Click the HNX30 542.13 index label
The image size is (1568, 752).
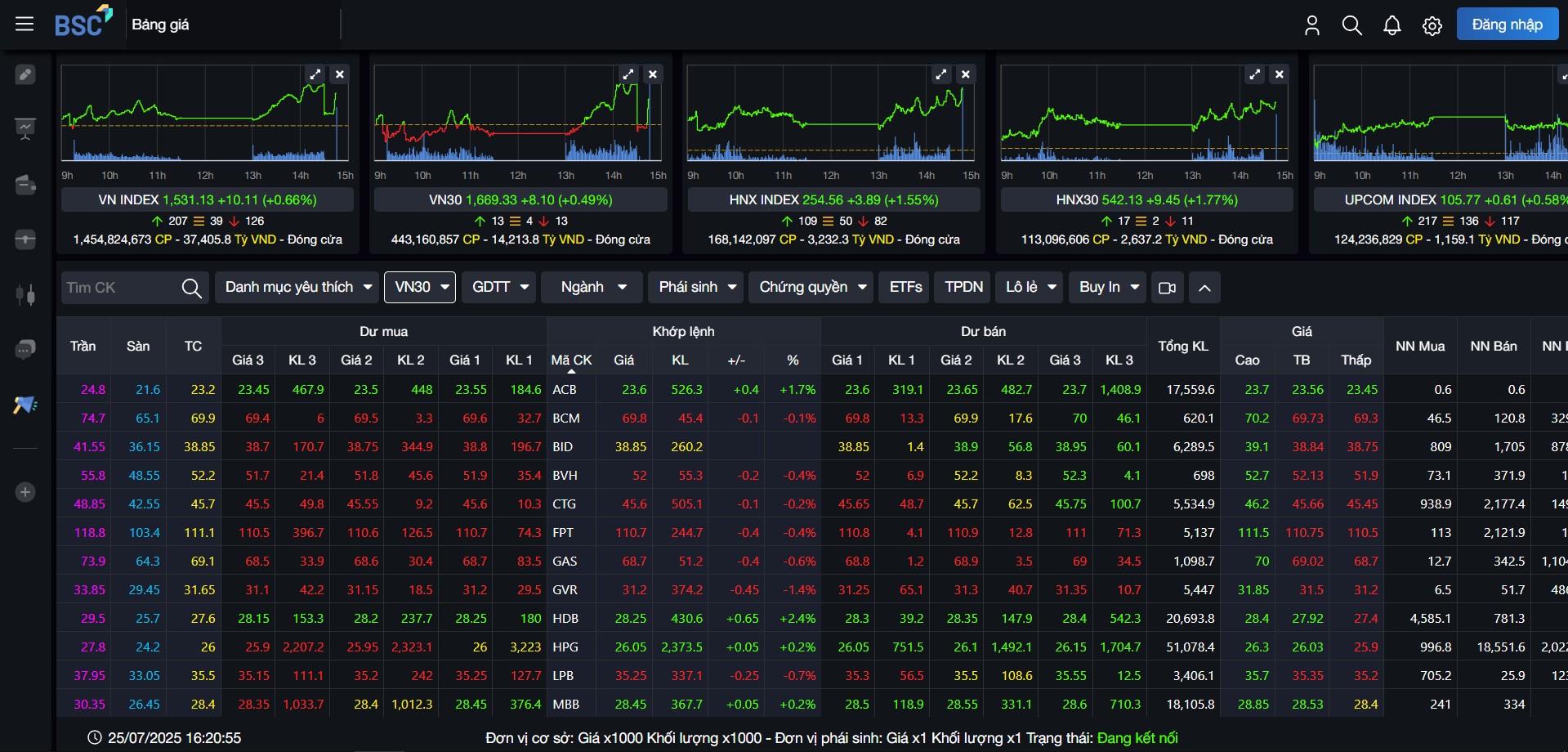point(1147,199)
